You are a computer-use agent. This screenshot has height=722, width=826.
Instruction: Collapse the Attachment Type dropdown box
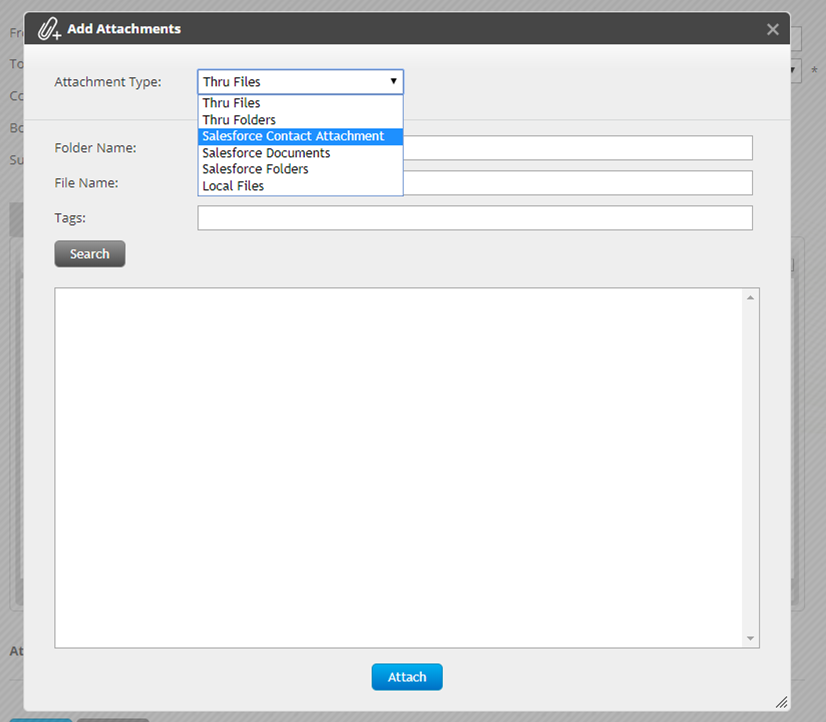(x=300, y=82)
